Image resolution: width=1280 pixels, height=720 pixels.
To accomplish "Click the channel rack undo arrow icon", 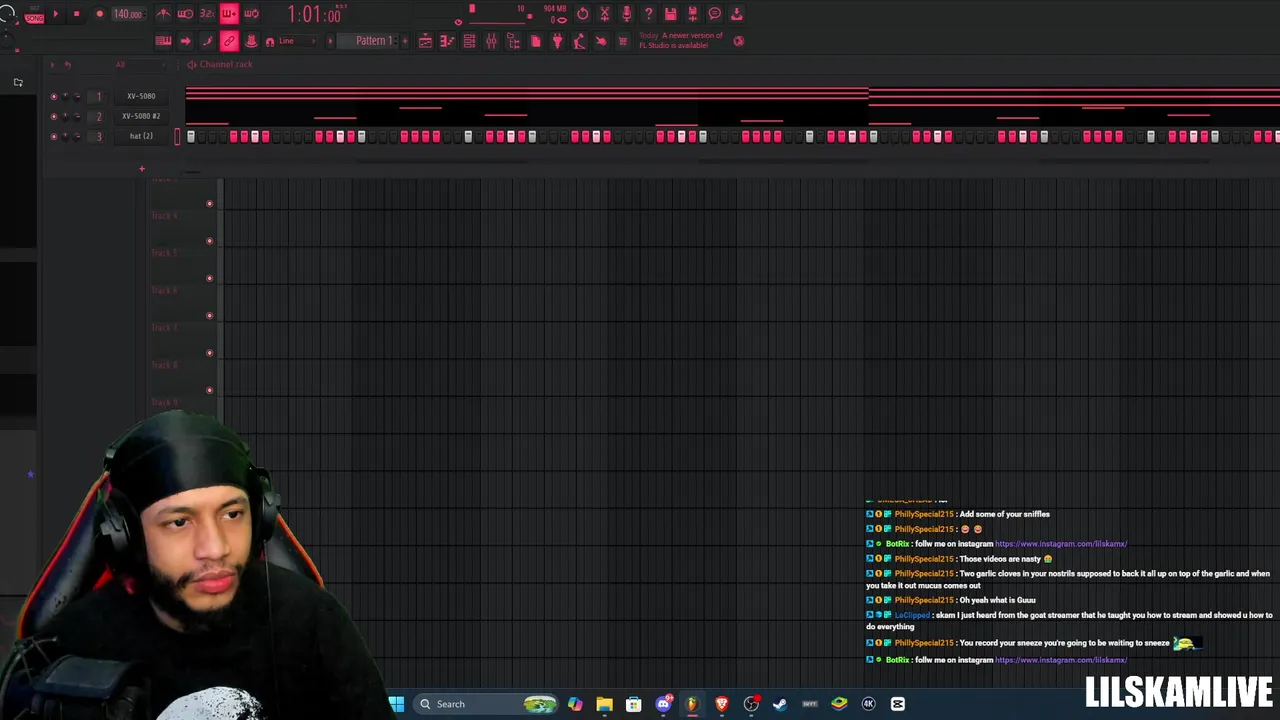I will pyautogui.click(x=68, y=65).
